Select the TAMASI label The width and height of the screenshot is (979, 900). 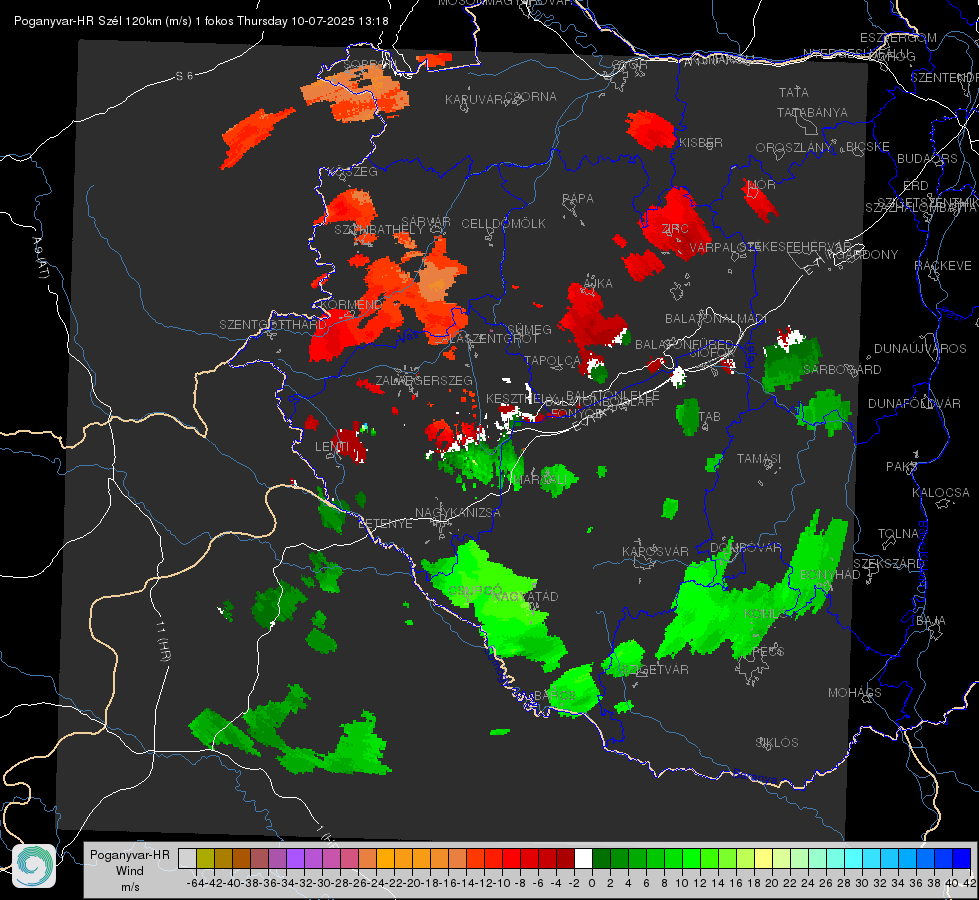tap(759, 459)
